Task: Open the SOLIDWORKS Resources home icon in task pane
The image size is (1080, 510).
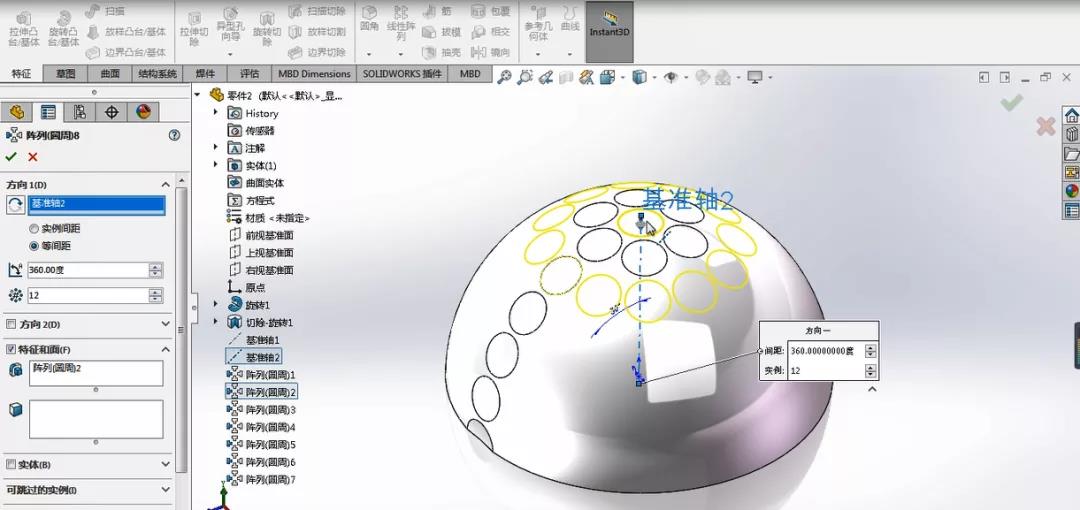Action: pyautogui.click(x=1071, y=115)
